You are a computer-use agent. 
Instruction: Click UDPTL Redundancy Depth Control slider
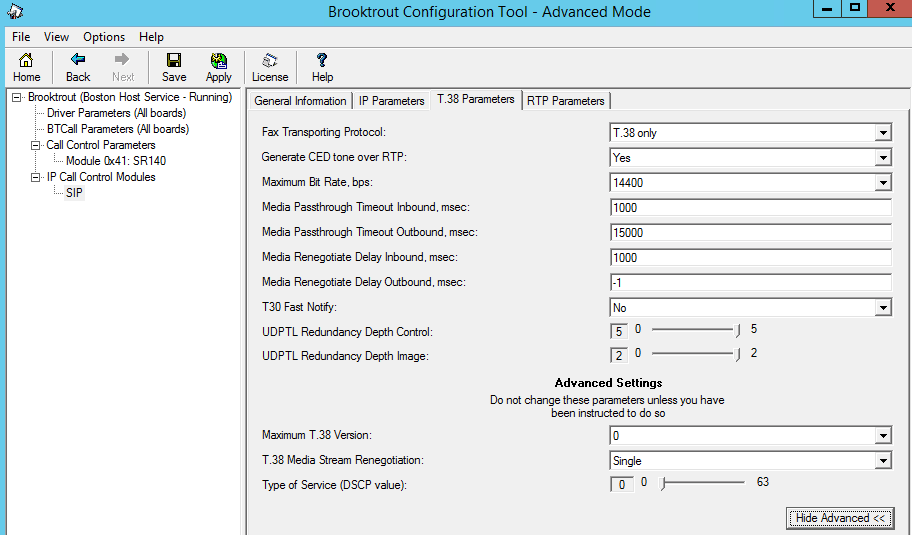pyautogui.click(x=696, y=330)
